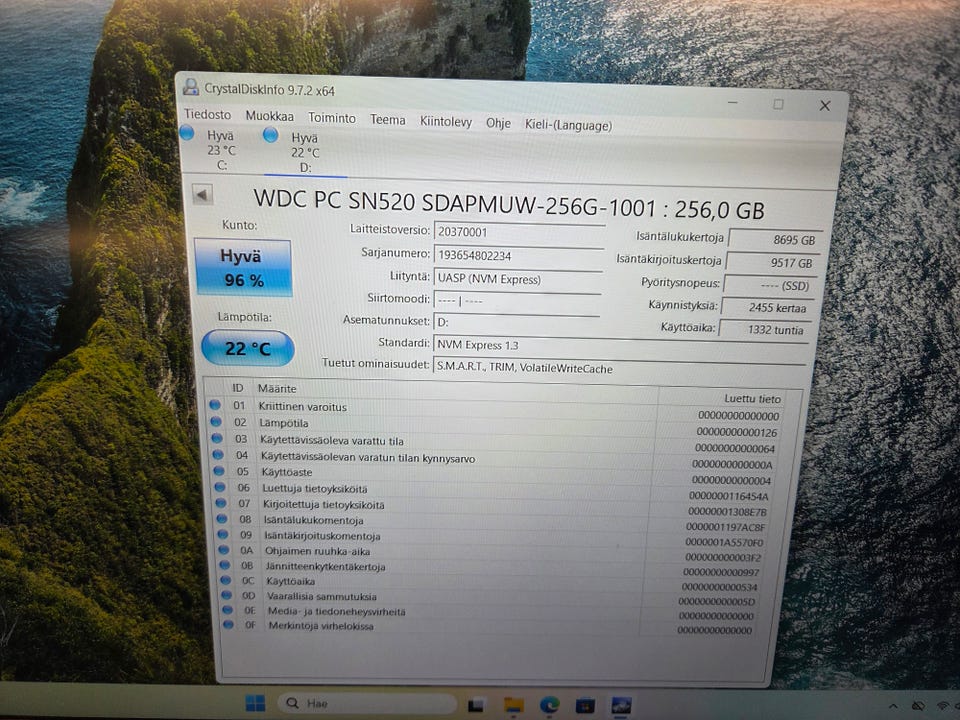The height and width of the screenshot is (720, 960).
Task: Click the Isäntälukukertoja value 8695 GB
Action: (774, 239)
